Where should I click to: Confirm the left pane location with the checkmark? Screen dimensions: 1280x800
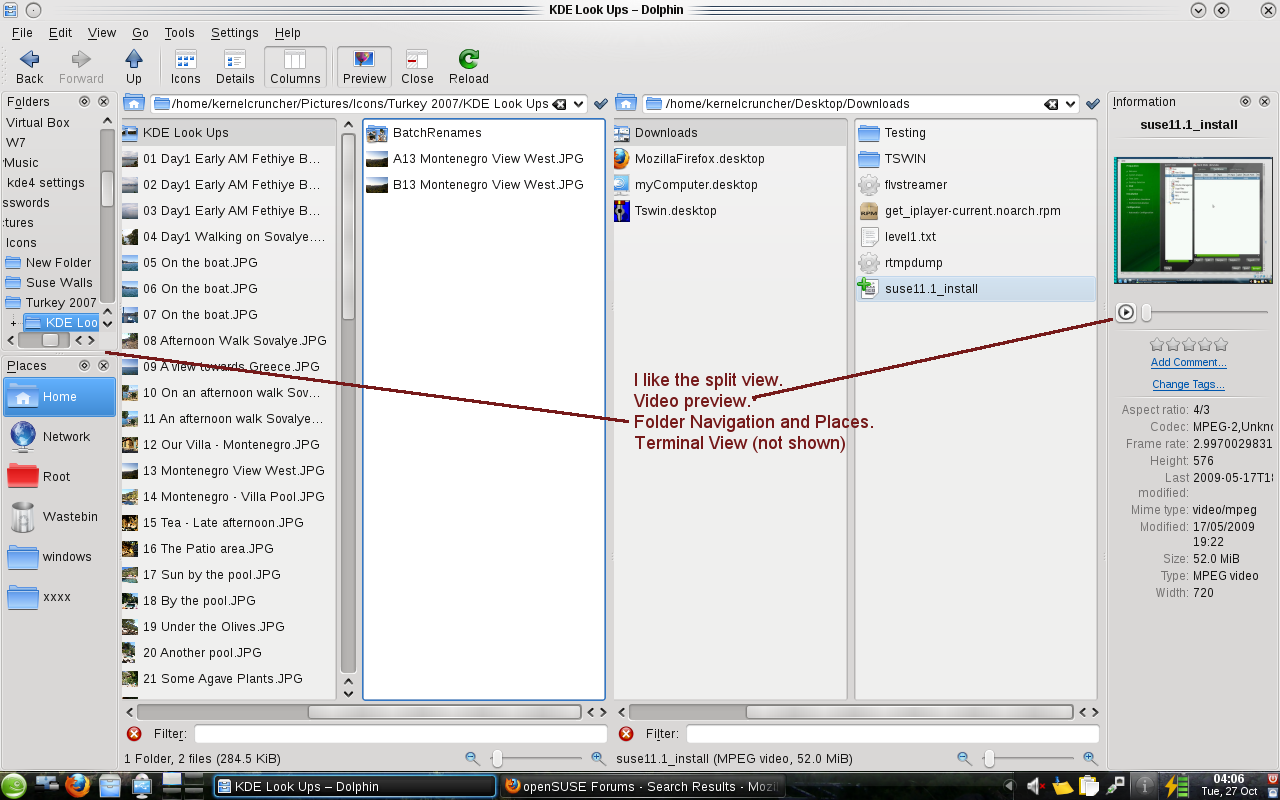[601, 104]
